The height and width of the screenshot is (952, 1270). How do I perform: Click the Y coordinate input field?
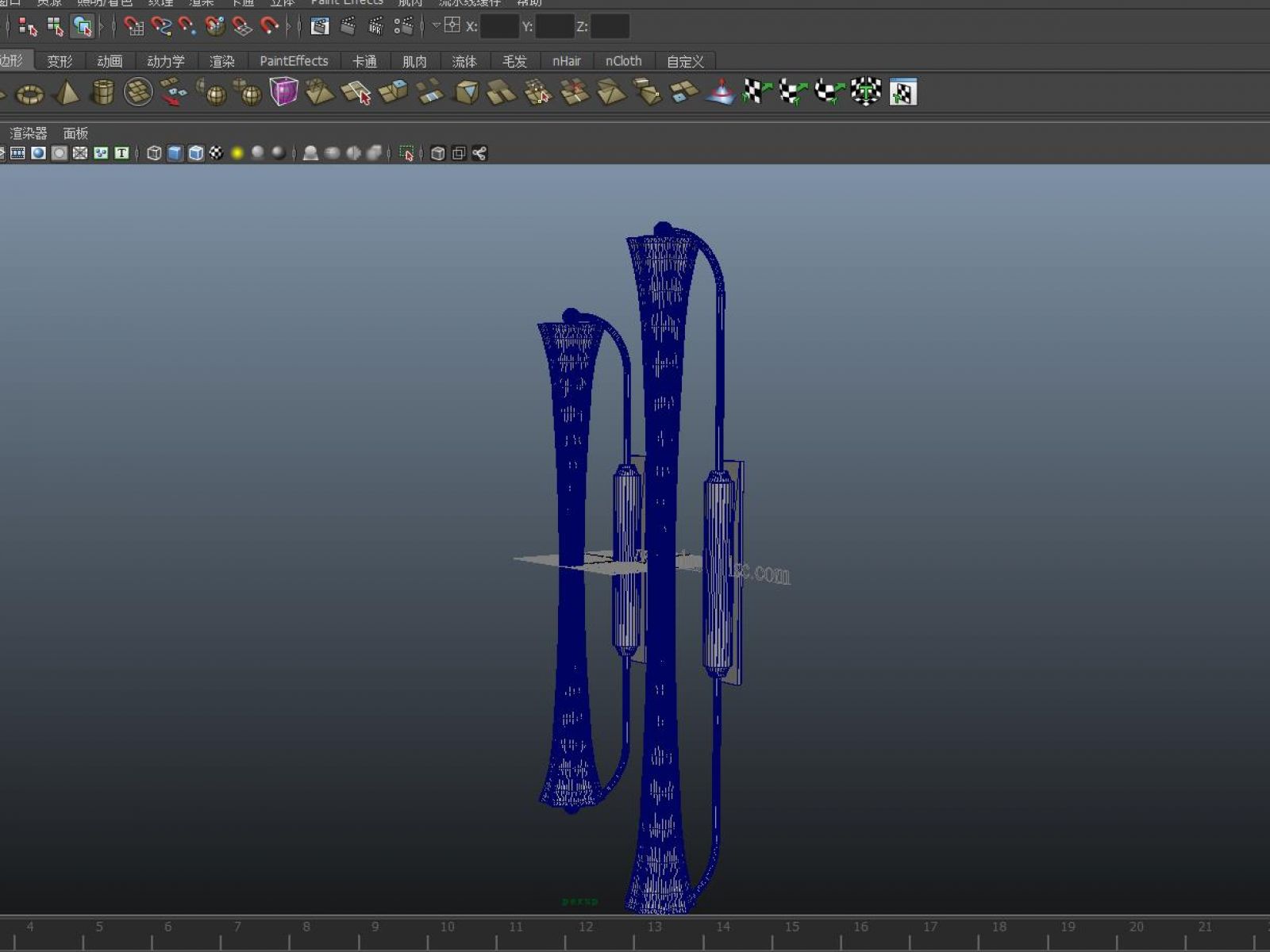554,27
